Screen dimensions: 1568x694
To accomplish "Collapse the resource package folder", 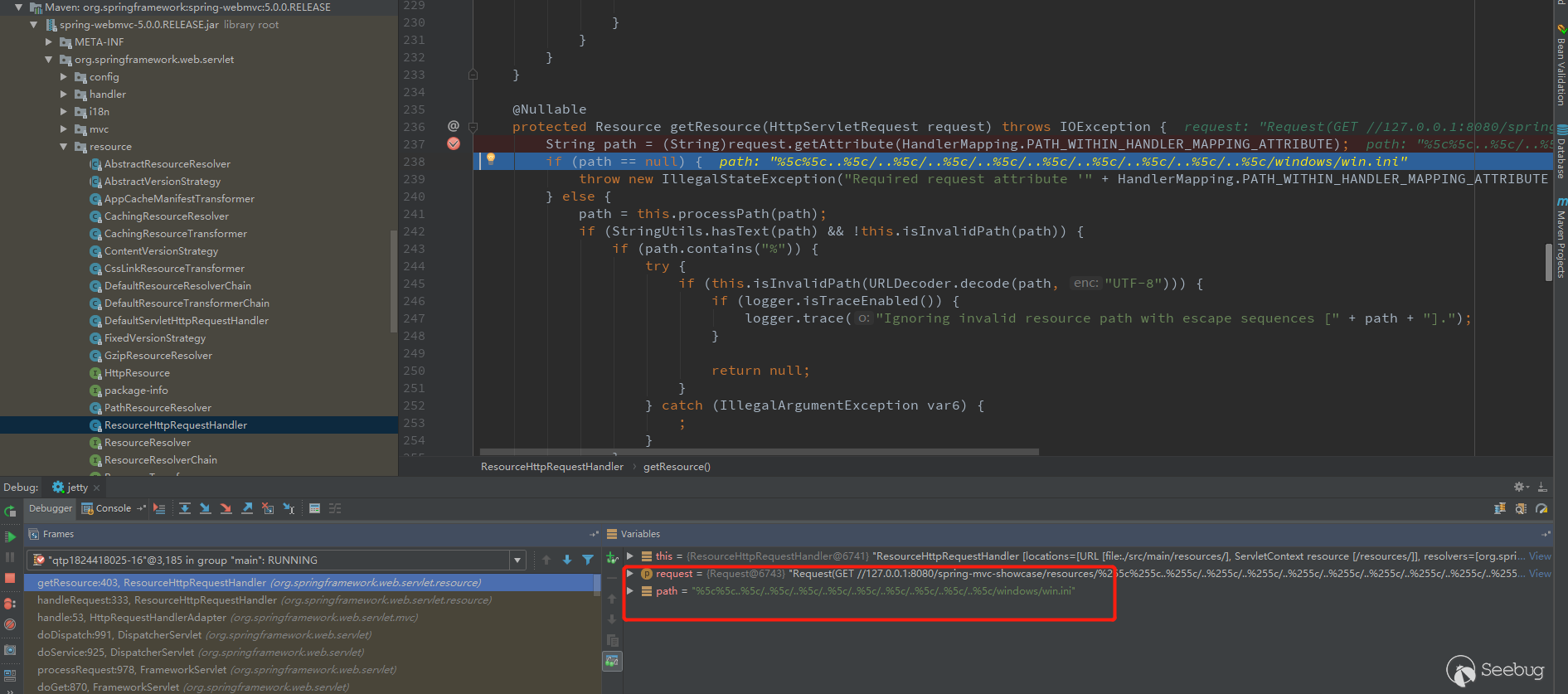I will click(64, 147).
